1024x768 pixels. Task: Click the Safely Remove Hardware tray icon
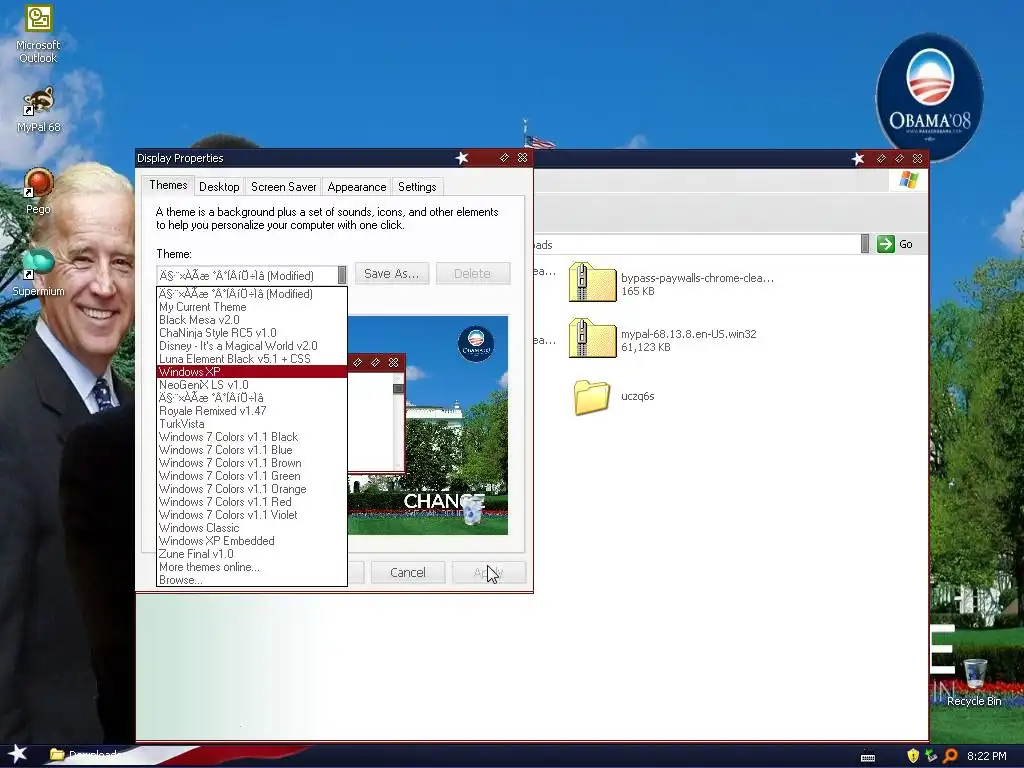pos(931,756)
